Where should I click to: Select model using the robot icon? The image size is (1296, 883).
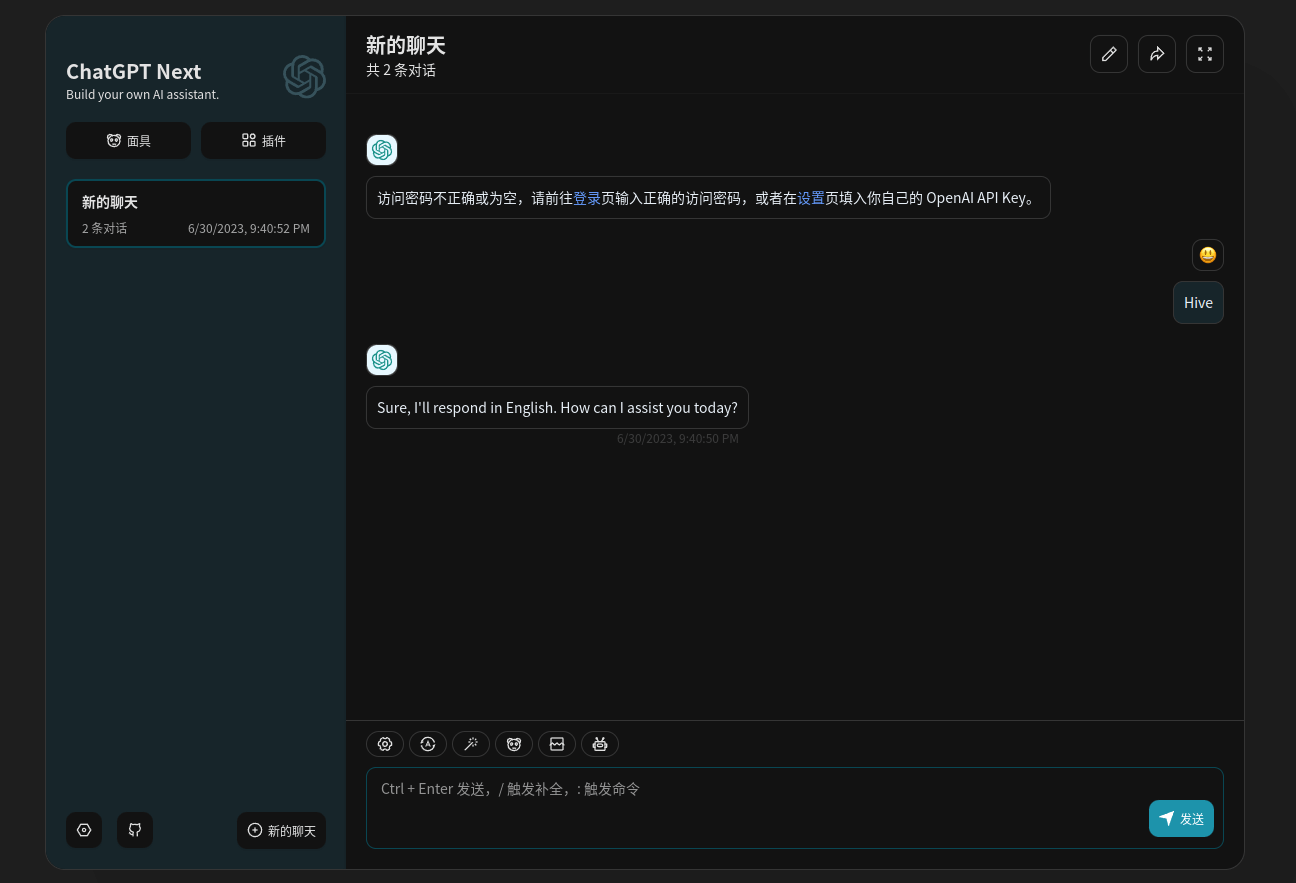(600, 744)
